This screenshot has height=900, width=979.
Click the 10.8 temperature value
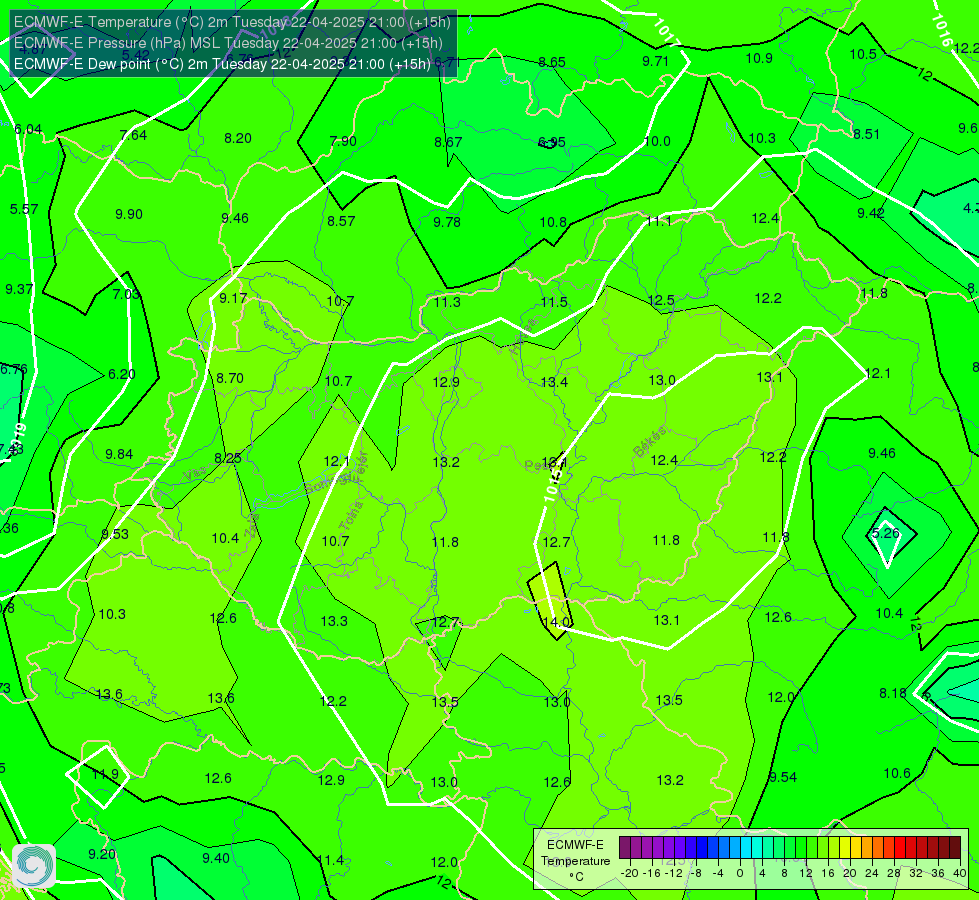[x=553, y=222]
